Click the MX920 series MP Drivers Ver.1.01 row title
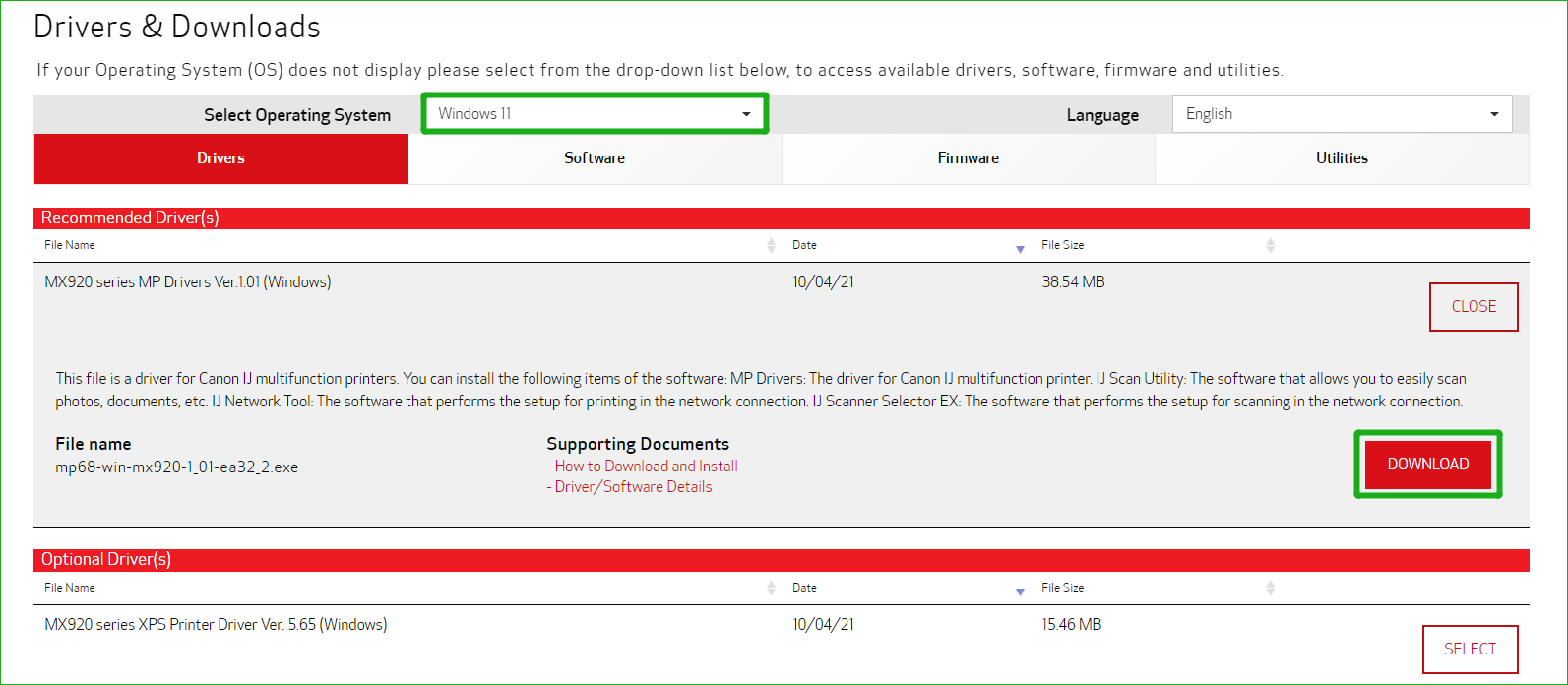 (x=187, y=282)
